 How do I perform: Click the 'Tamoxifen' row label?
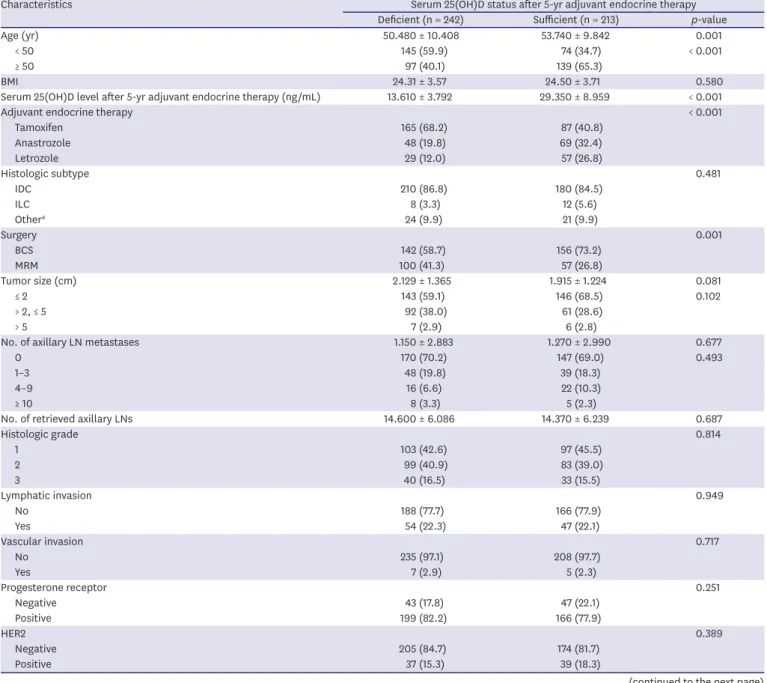coord(39,128)
